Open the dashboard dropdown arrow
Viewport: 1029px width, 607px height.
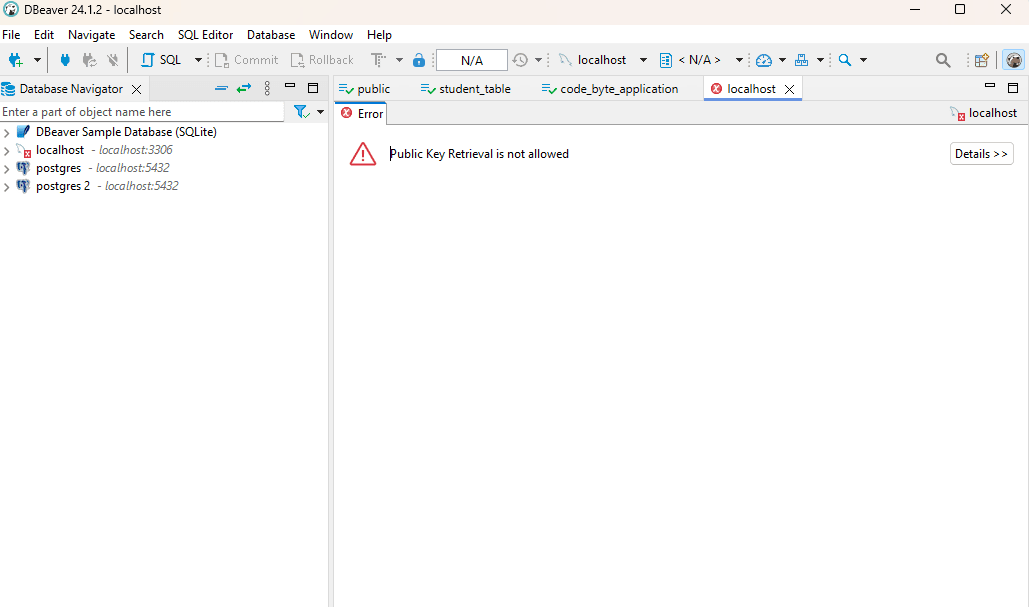click(782, 60)
